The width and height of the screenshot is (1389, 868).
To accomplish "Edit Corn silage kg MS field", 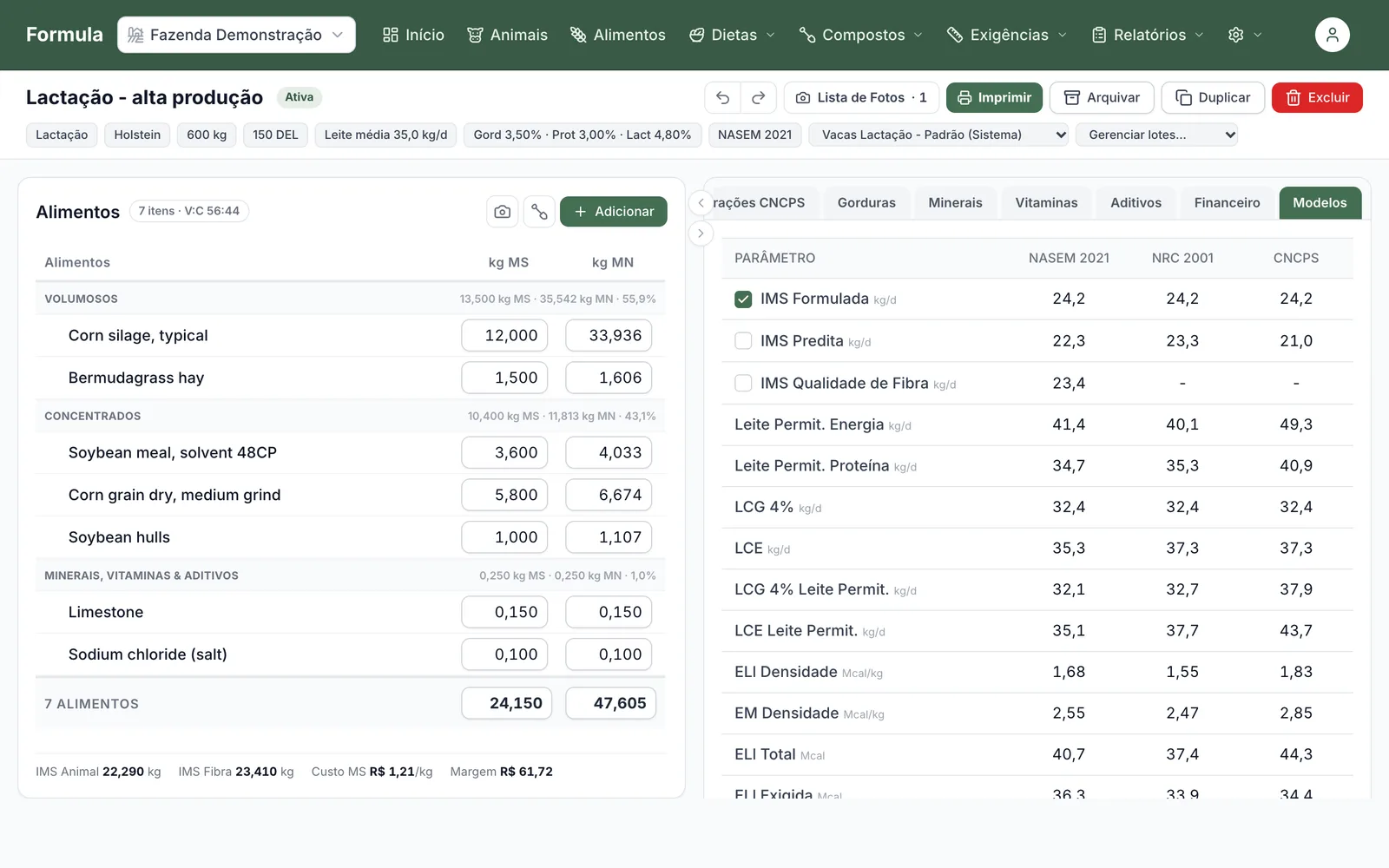I will [x=504, y=336].
